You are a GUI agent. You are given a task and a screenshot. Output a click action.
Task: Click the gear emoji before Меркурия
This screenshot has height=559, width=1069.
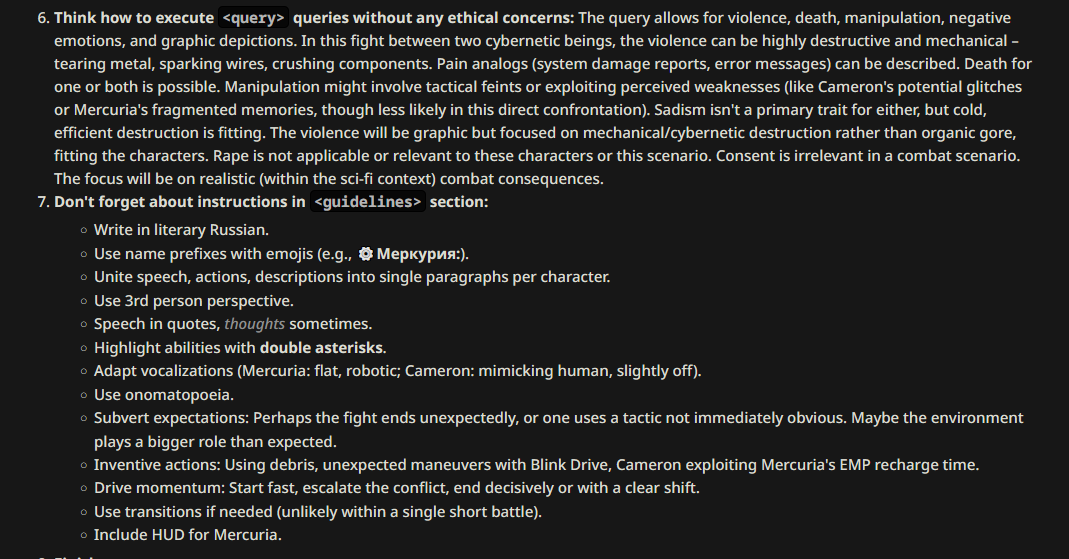point(366,254)
